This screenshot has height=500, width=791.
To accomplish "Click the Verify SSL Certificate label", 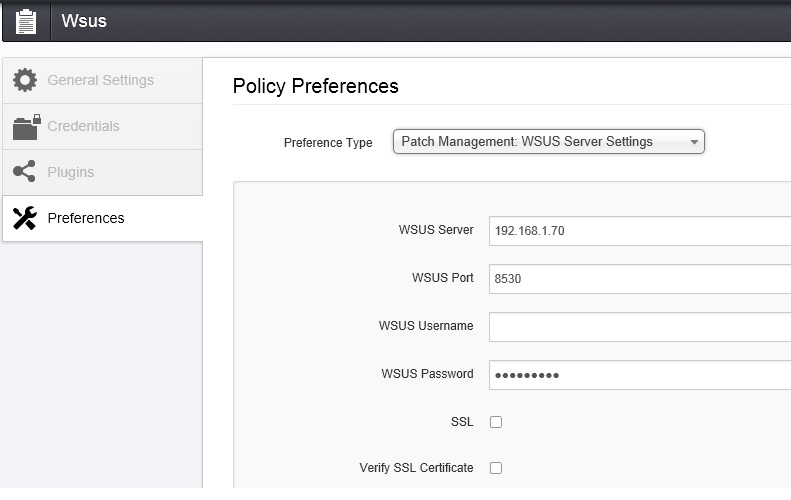I will tap(416, 468).
